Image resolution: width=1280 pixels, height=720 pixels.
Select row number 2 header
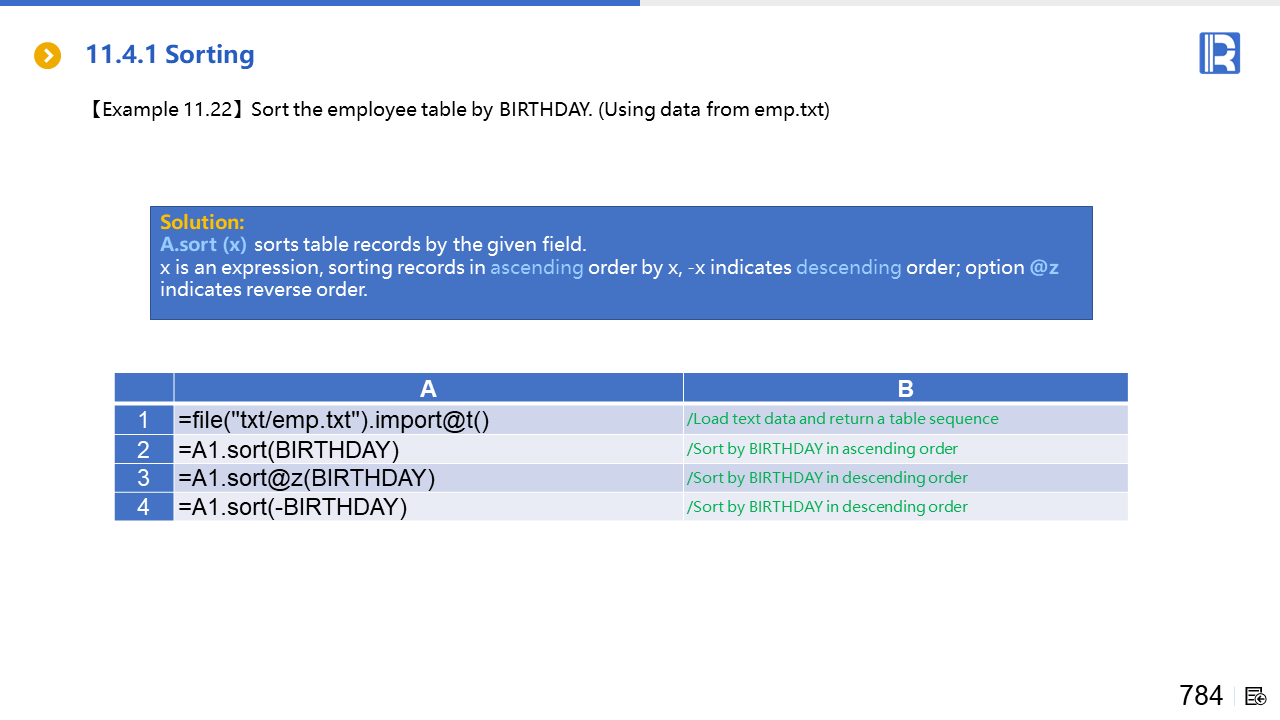tap(144, 449)
